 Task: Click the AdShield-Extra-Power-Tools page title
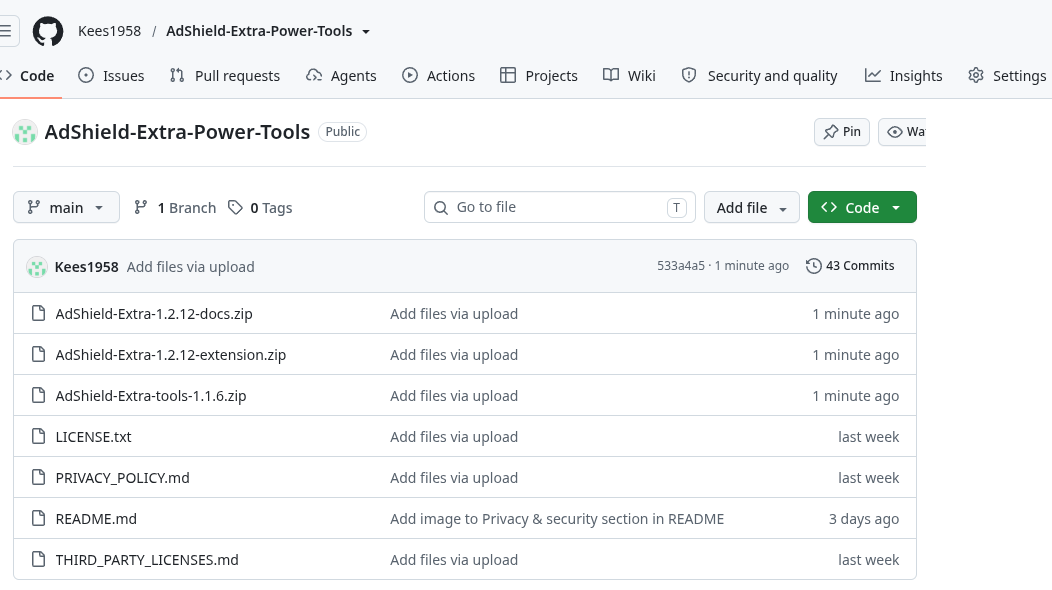pos(177,132)
